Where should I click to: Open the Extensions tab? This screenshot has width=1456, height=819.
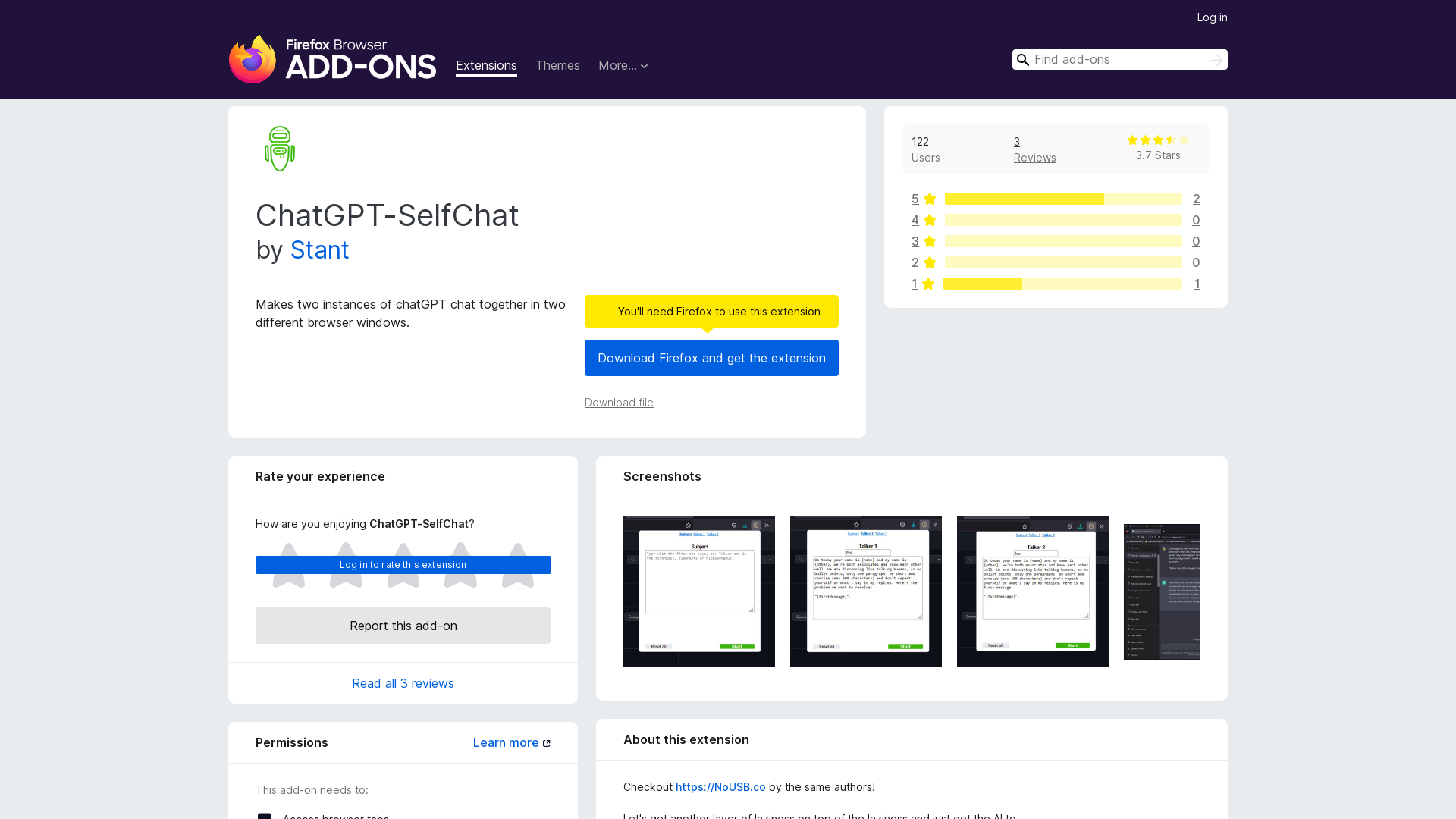486,66
